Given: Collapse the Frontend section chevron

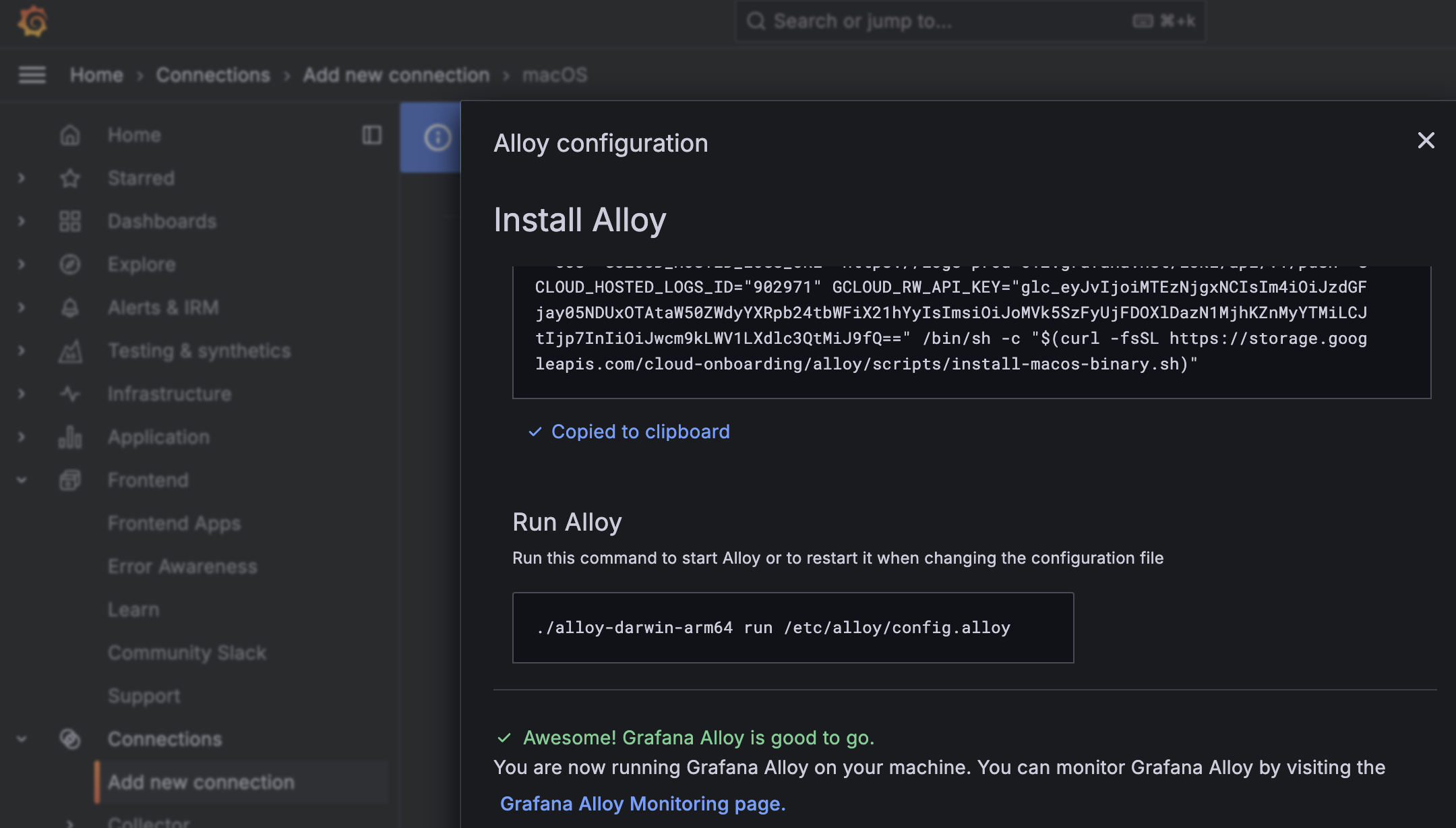Looking at the screenshot, I should pos(22,480).
